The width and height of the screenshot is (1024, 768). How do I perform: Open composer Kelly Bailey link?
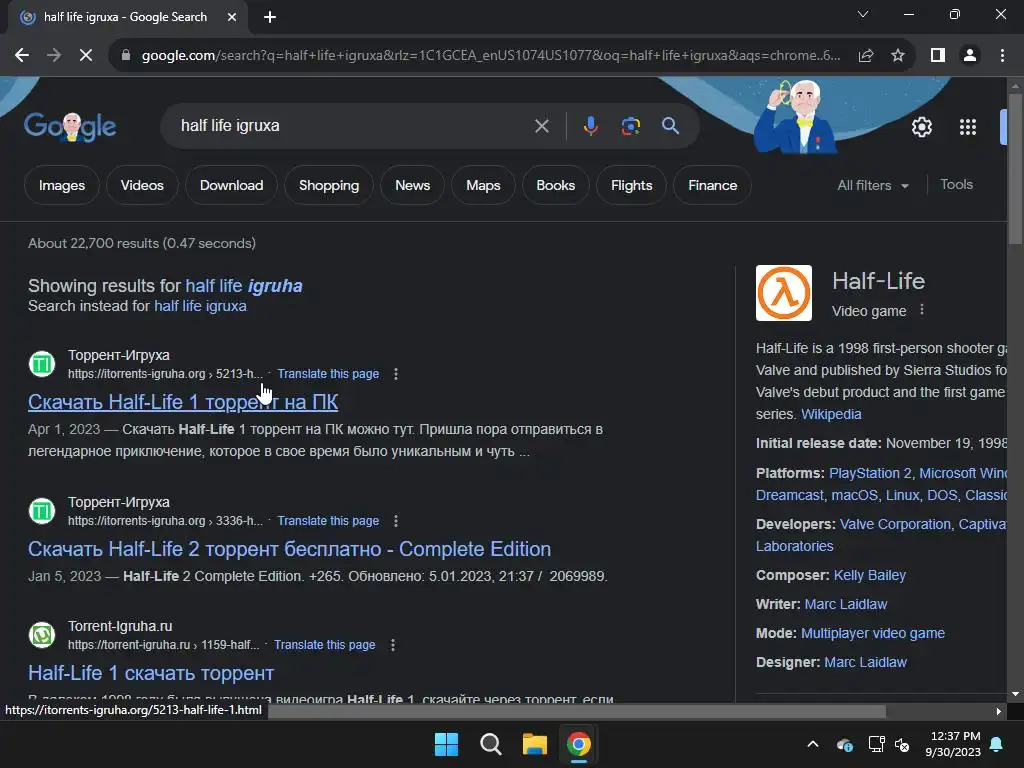(870, 575)
